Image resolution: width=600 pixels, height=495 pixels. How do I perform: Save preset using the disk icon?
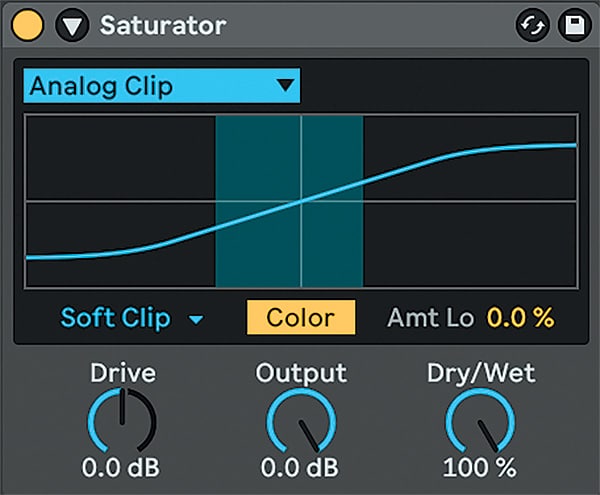click(574, 25)
